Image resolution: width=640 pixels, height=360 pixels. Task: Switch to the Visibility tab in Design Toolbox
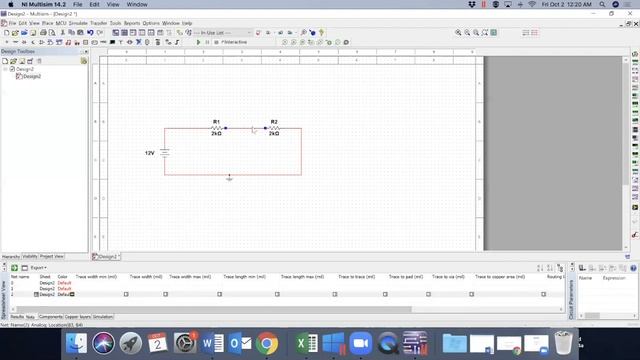point(30,256)
